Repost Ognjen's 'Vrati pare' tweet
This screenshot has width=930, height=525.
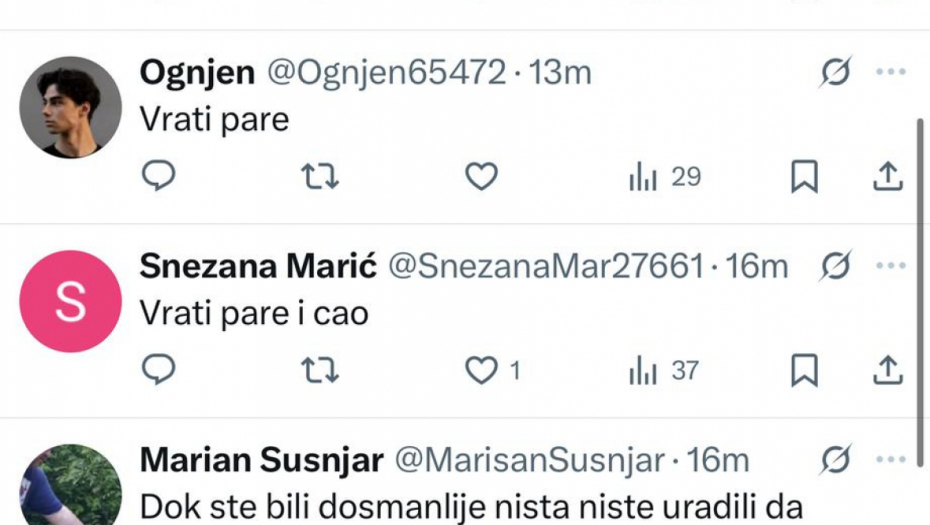[x=320, y=177]
